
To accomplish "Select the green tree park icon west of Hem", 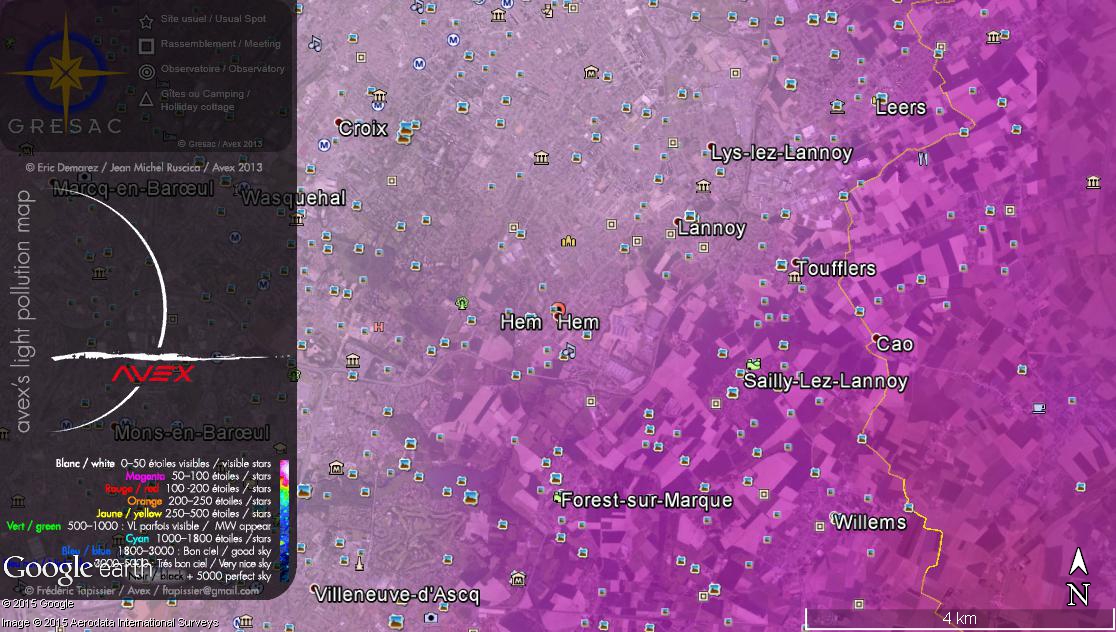I will point(462,303).
